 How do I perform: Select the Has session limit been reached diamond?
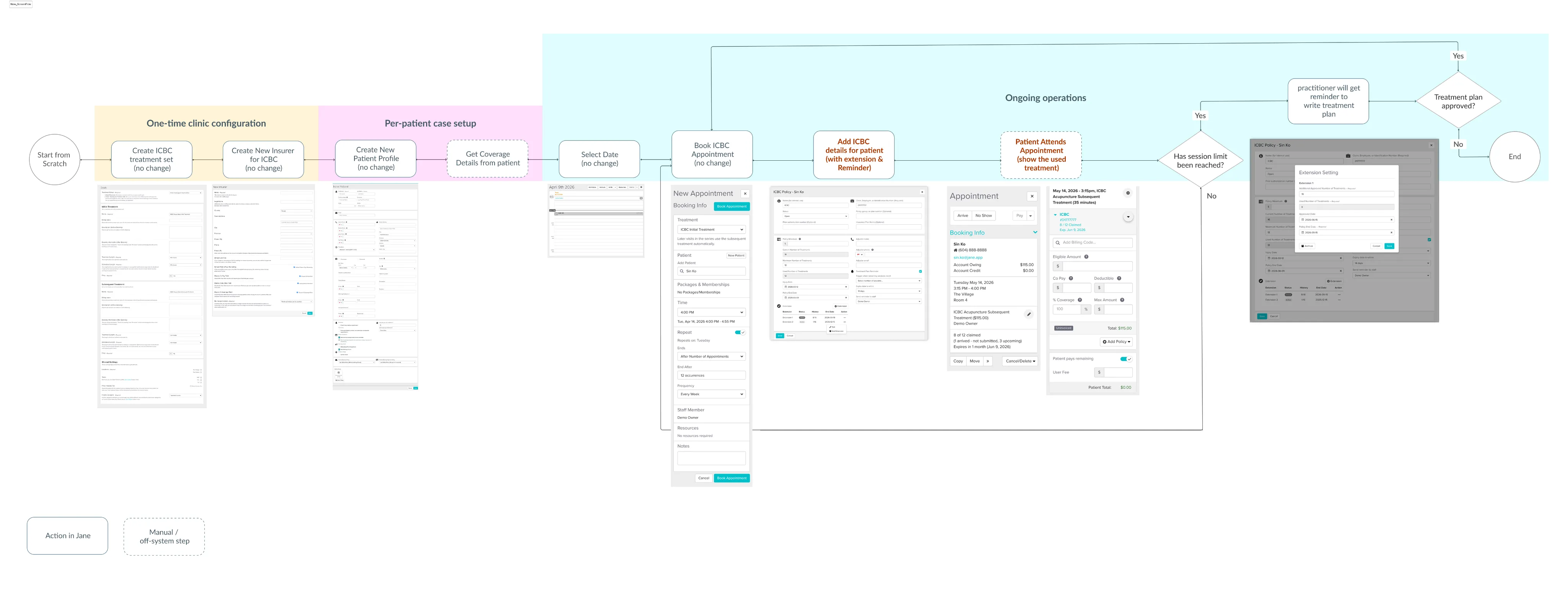(1200, 160)
